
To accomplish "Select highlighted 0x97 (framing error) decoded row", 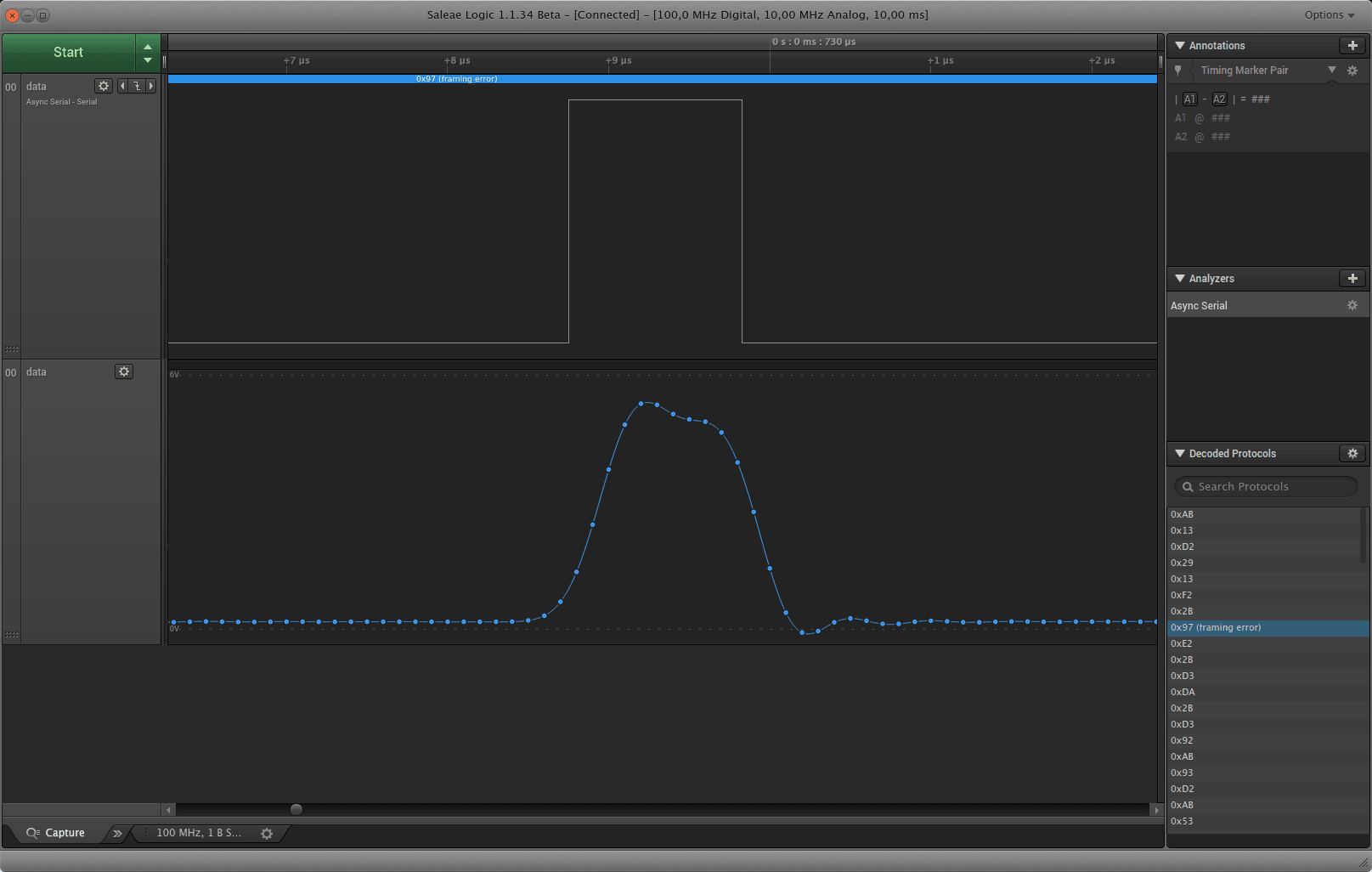I will (1268, 627).
